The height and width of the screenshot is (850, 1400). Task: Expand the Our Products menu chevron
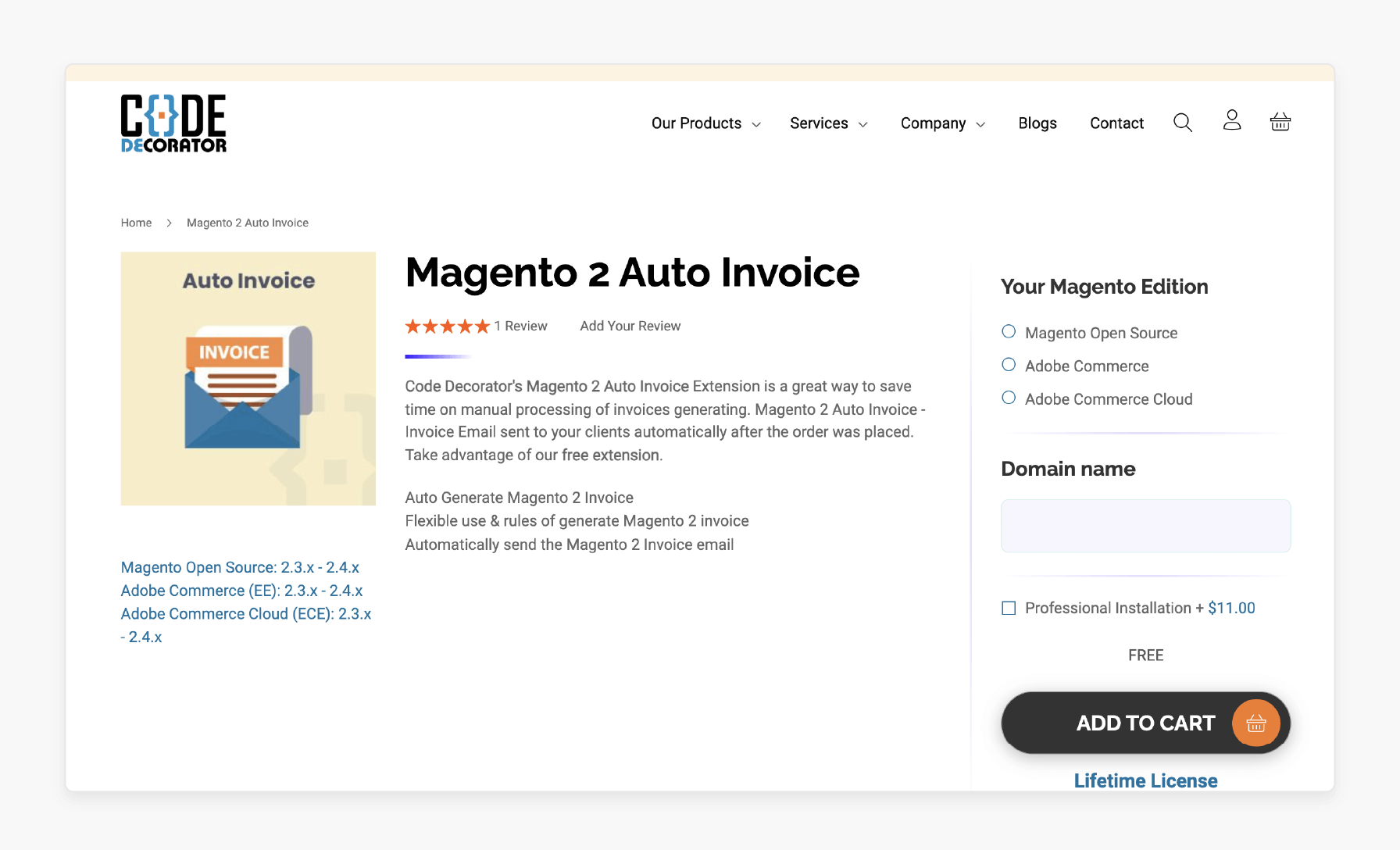(756, 124)
